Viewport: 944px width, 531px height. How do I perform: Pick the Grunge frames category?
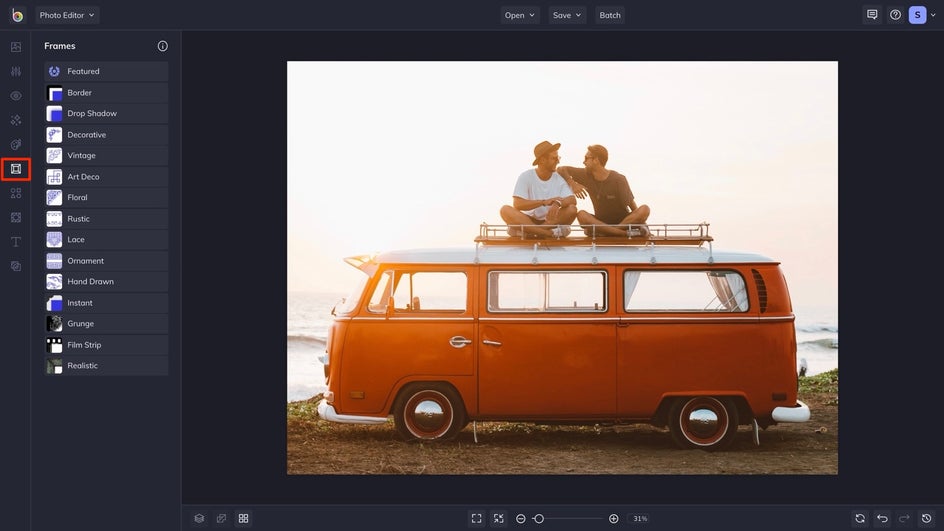[106, 323]
